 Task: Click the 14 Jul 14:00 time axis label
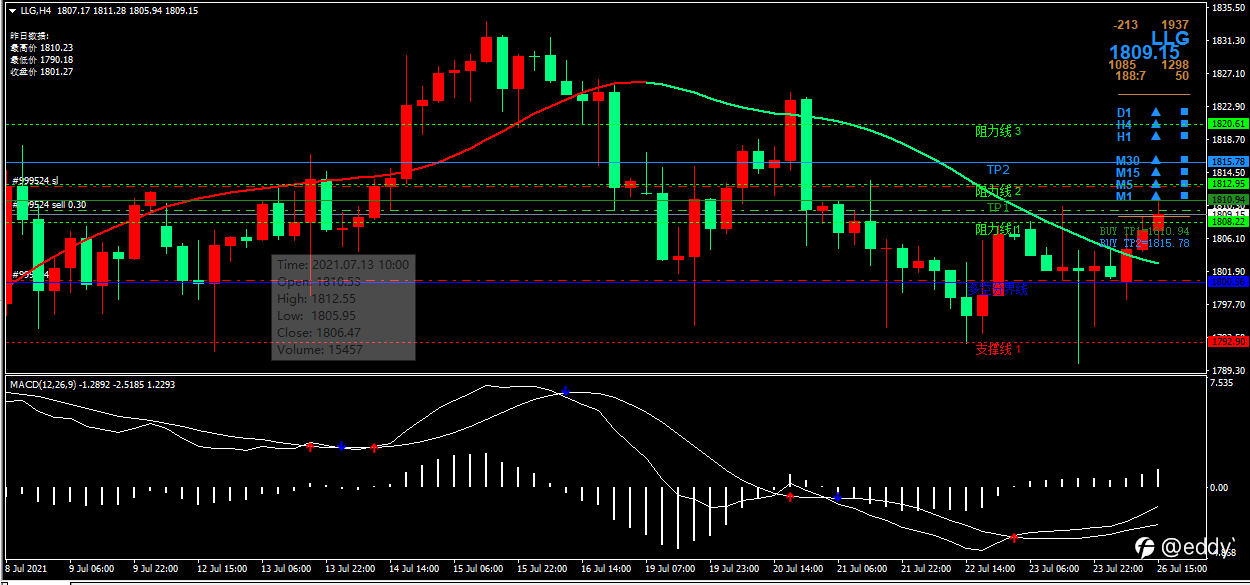coord(413,568)
